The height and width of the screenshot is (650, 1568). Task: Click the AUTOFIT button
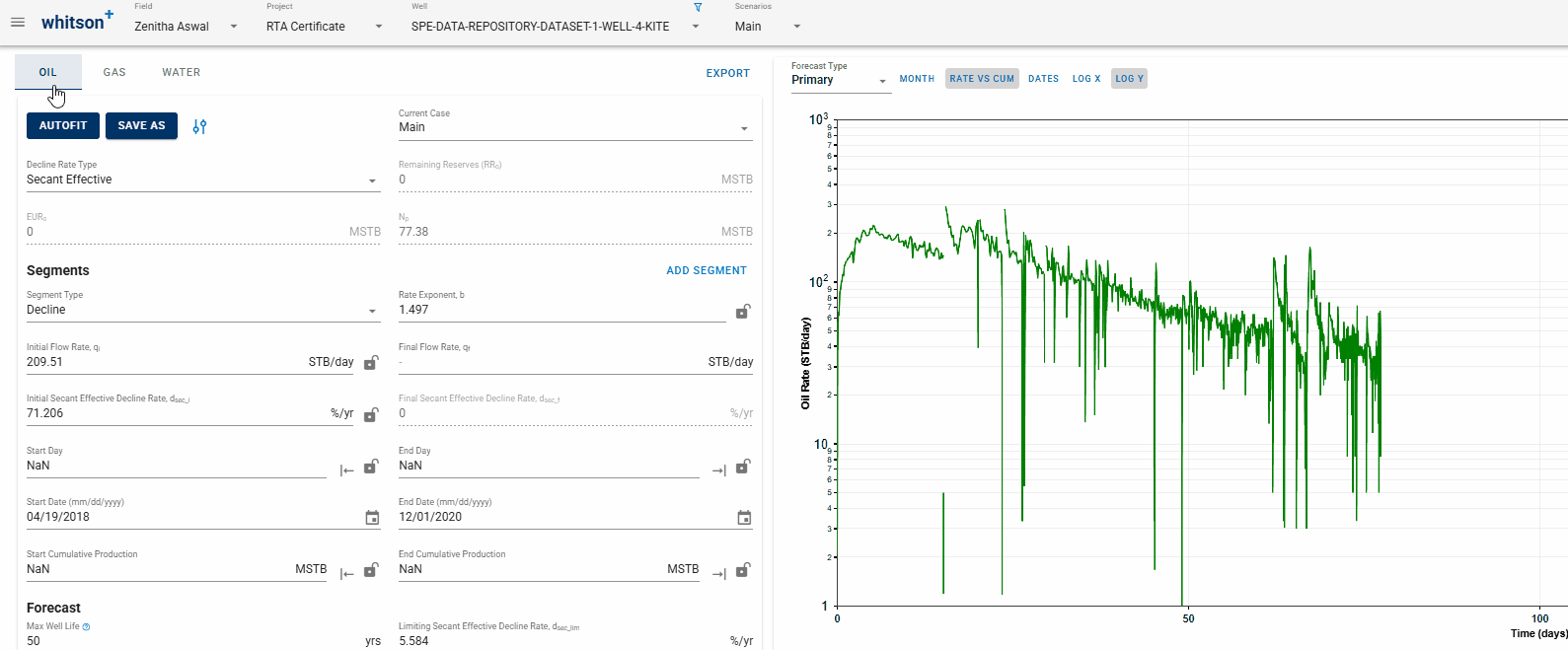[63, 126]
